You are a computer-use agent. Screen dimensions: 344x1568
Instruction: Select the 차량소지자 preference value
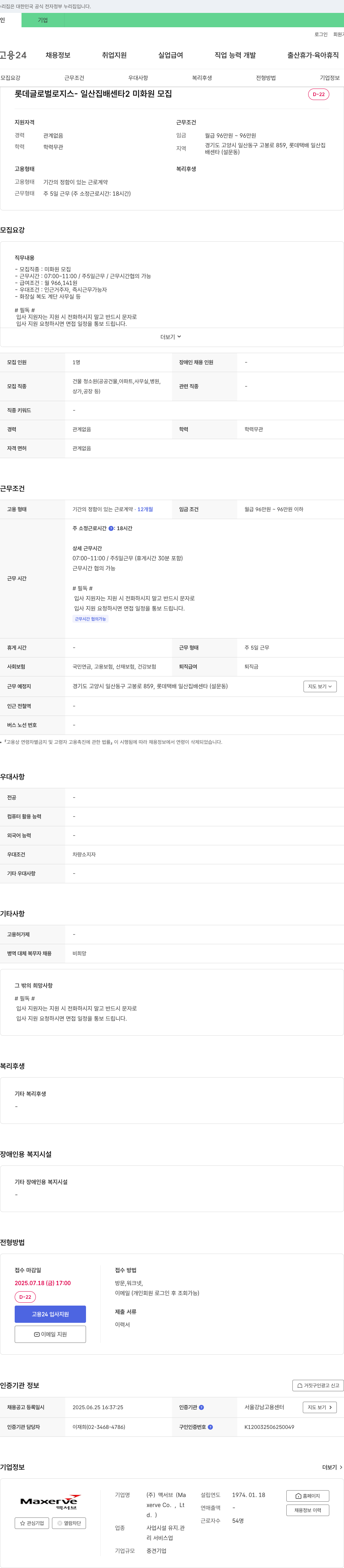click(84, 855)
